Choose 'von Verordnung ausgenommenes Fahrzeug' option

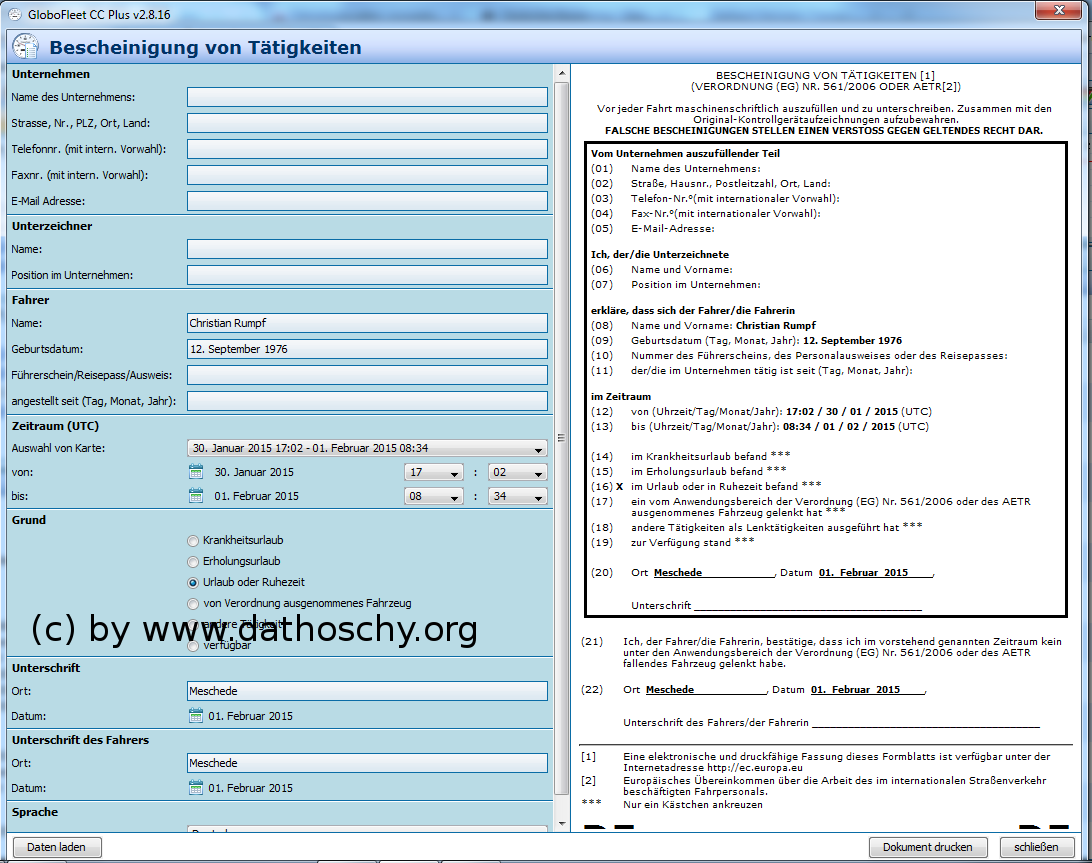(193, 603)
